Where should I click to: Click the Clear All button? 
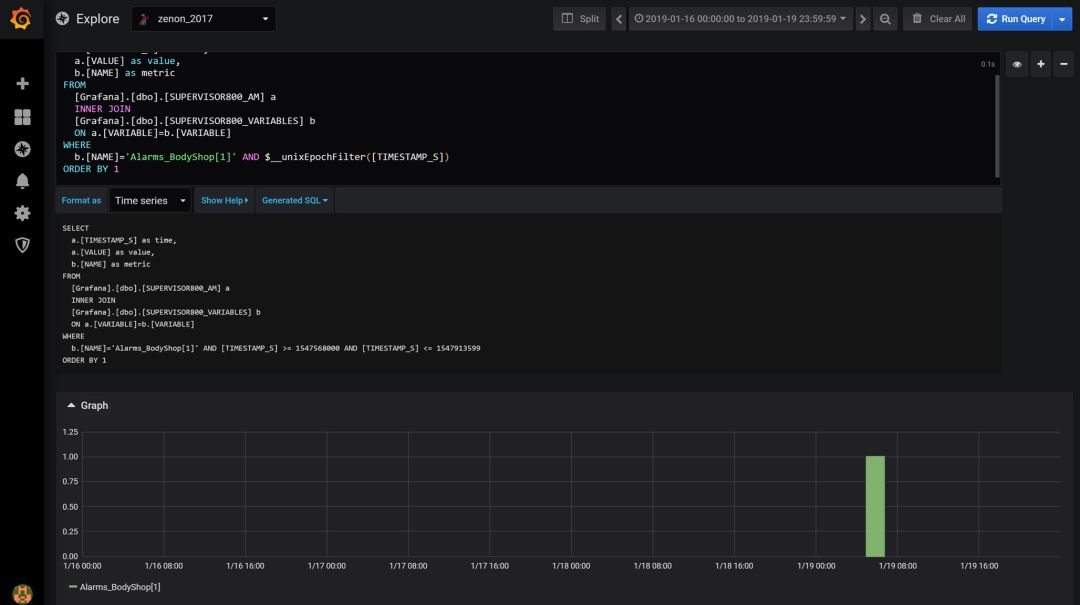(x=937, y=19)
